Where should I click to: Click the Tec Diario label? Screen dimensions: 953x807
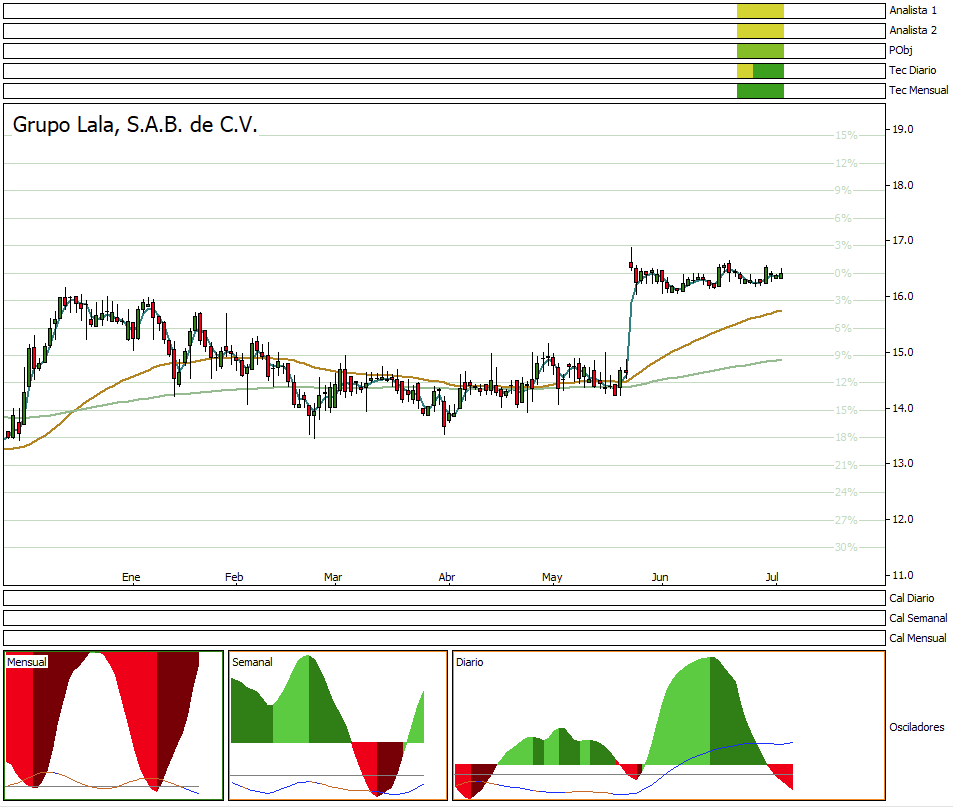tap(912, 70)
